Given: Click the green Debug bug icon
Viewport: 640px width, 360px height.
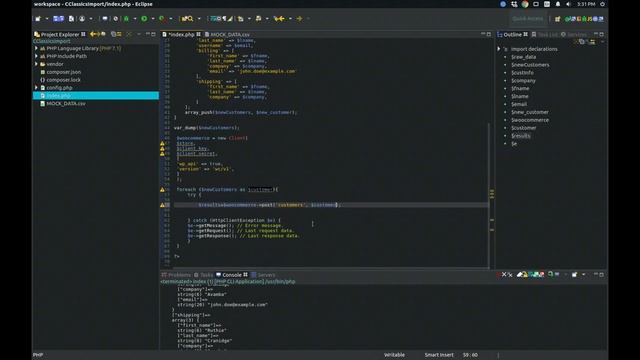Looking at the screenshot, I should 127,19.
